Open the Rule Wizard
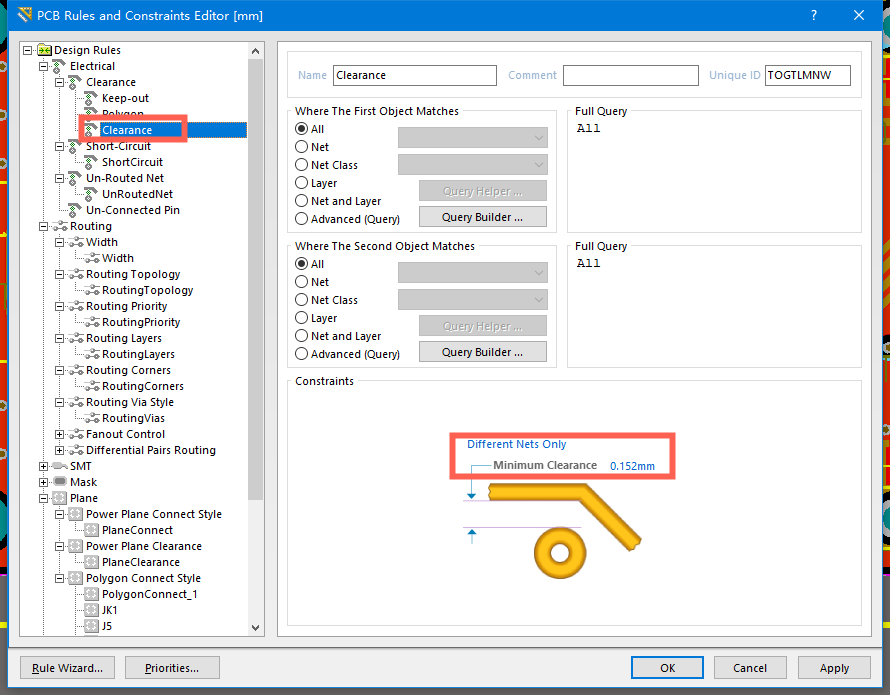The height and width of the screenshot is (695, 890). 68,668
